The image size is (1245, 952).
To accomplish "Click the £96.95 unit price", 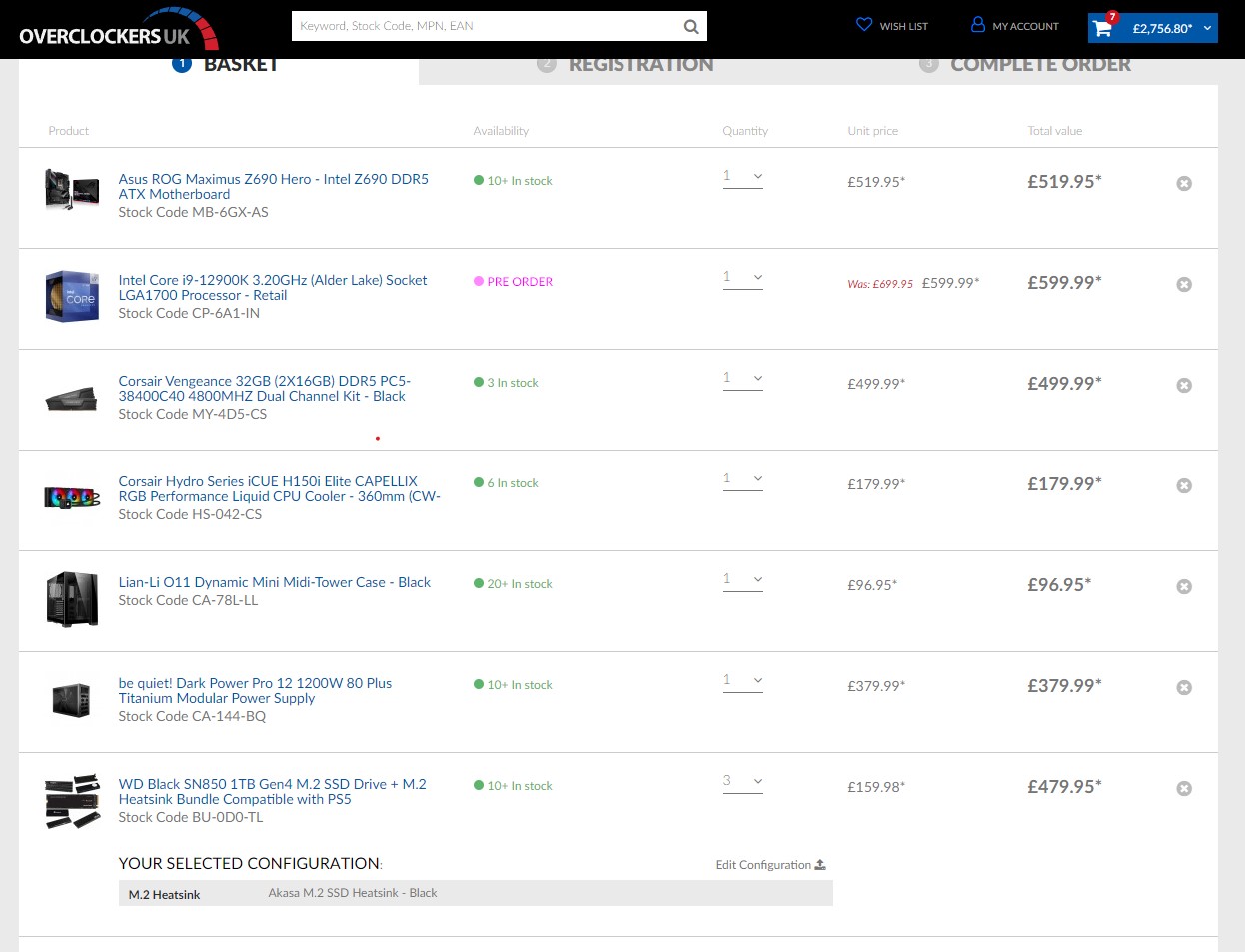I will pyautogui.click(x=872, y=585).
